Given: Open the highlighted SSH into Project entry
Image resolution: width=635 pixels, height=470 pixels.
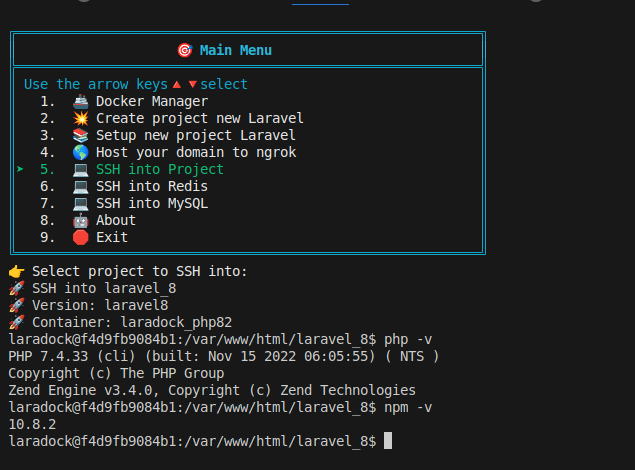Looking at the screenshot, I should [x=160, y=170].
